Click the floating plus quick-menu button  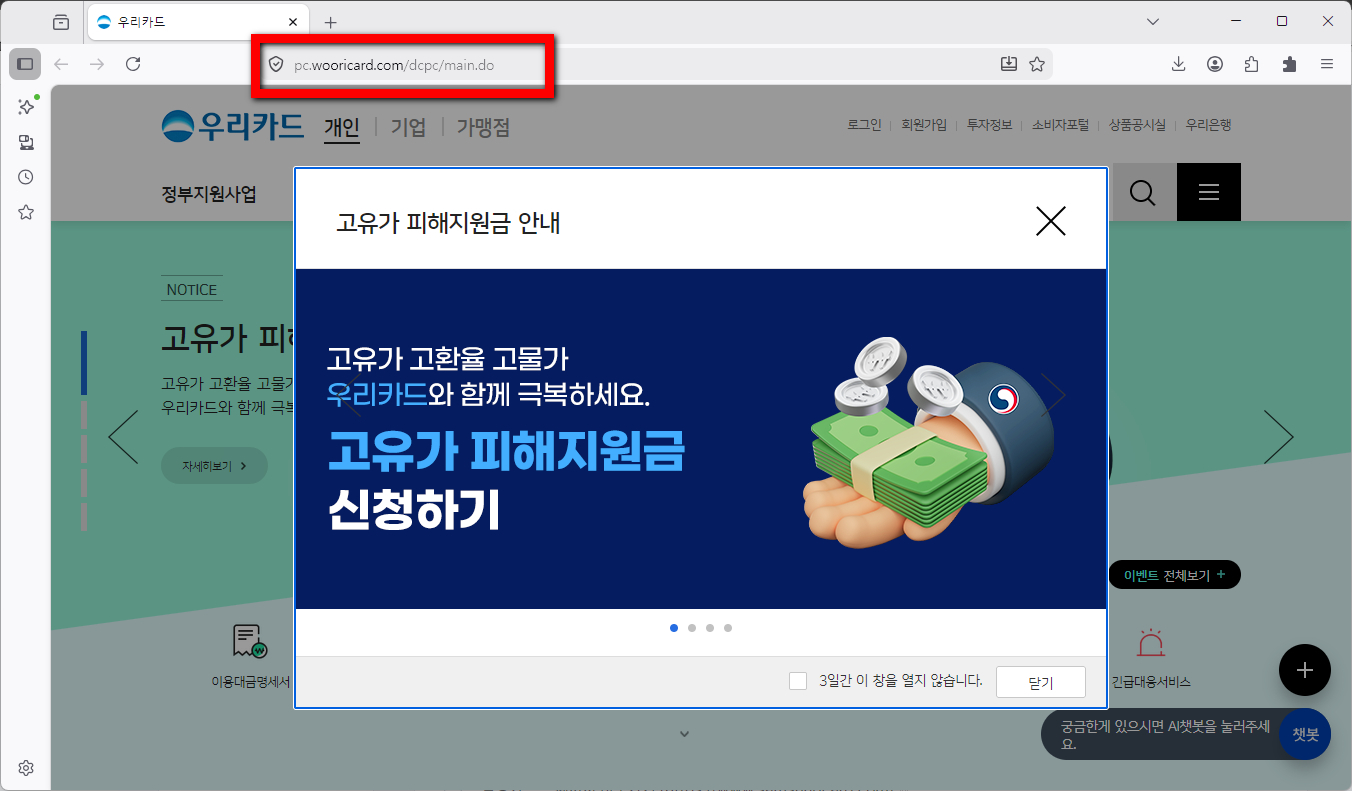coord(1305,670)
